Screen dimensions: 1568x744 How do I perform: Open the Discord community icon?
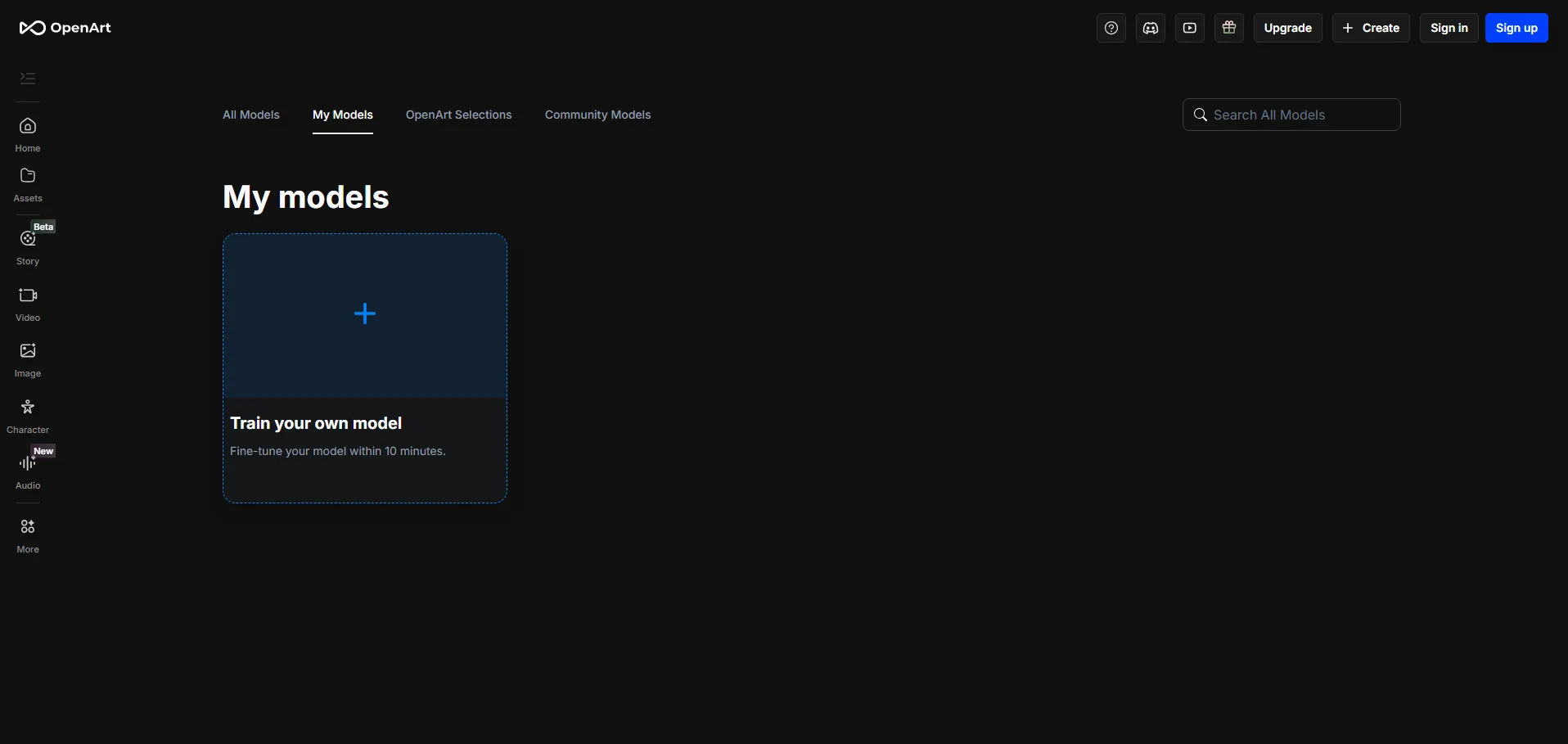point(1150,28)
